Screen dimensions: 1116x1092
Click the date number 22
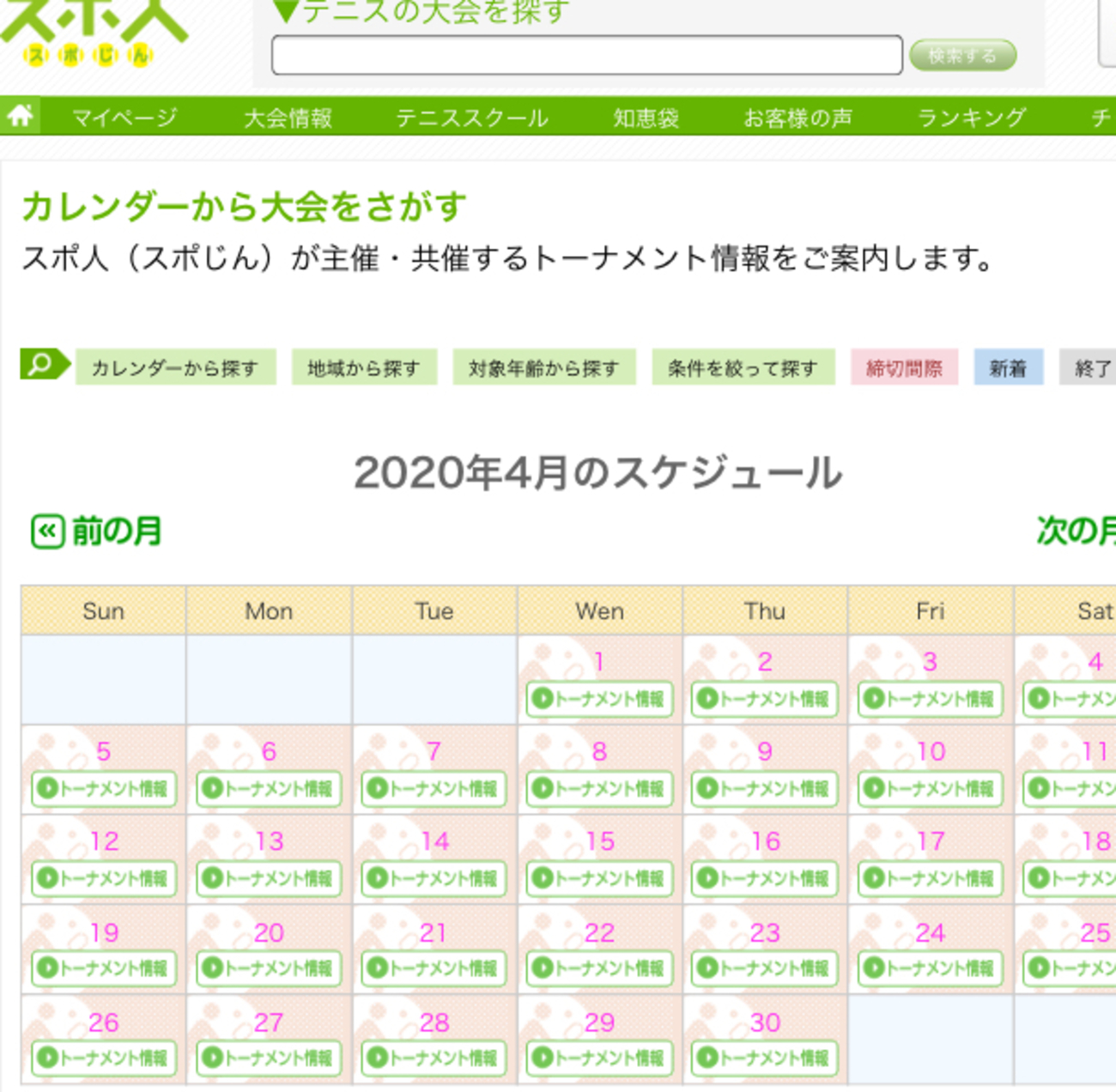click(599, 932)
